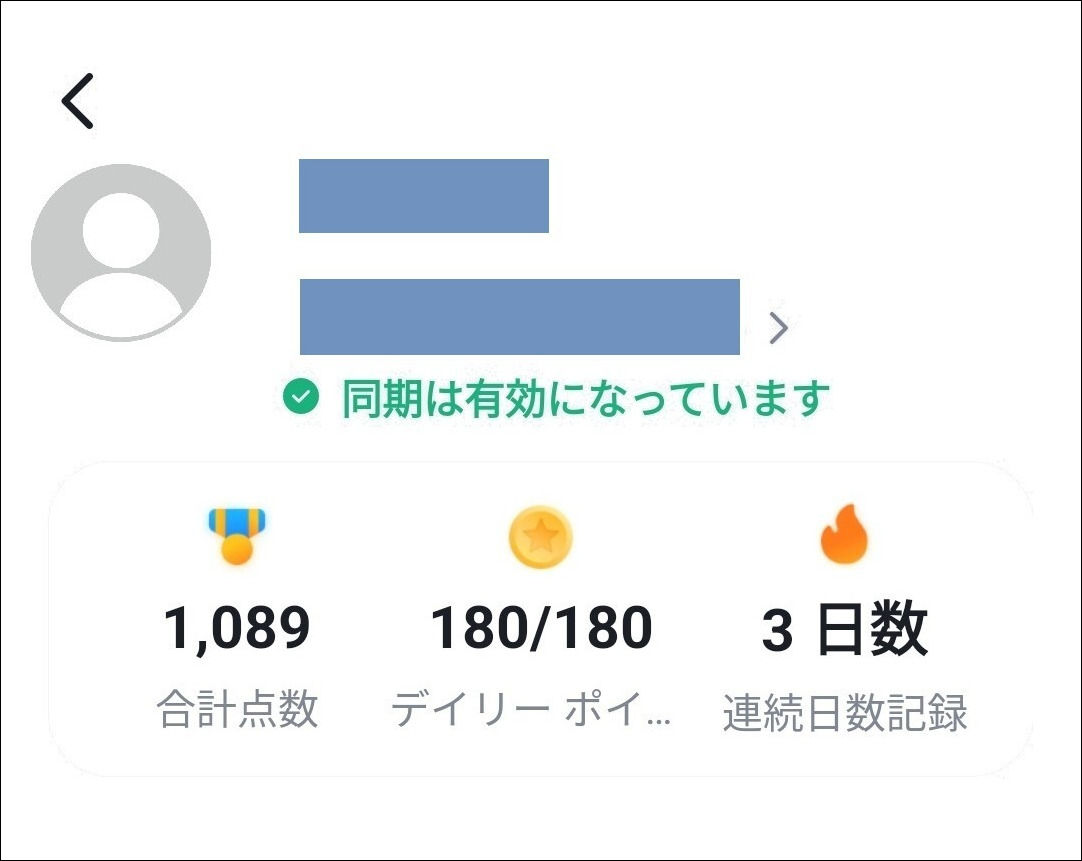Tap the 1,089 total points value
The height and width of the screenshot is (861, 1082).
[237, 628]
